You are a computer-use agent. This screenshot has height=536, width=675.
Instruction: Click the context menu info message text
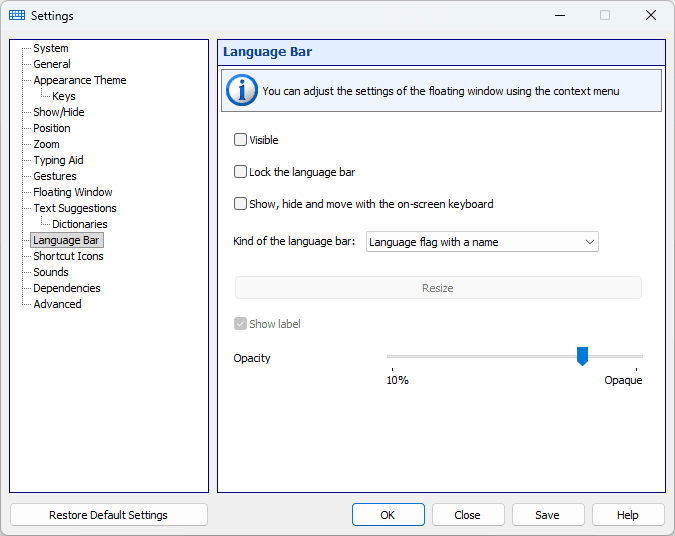coord(441,91)
